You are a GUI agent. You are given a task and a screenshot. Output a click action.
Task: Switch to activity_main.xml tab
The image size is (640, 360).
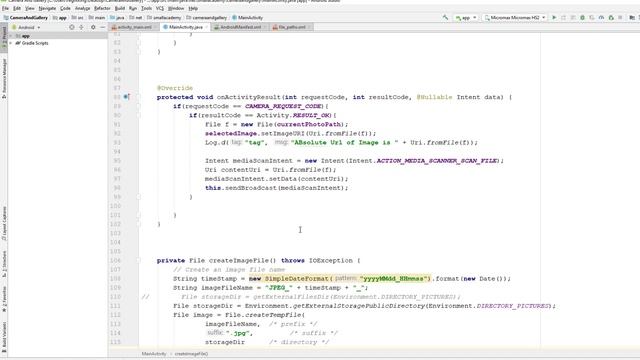click(134, 27)
